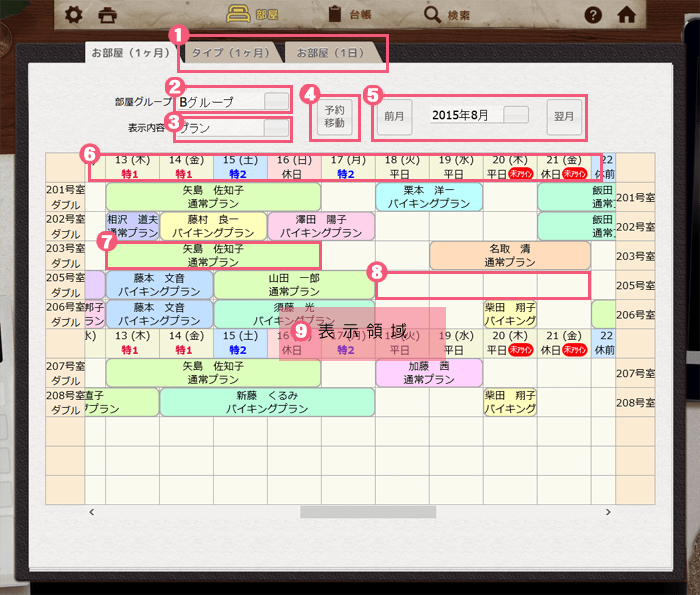Click the 翌月 next month button
This screenshot has width=700, height=595.
coord(564,116)
